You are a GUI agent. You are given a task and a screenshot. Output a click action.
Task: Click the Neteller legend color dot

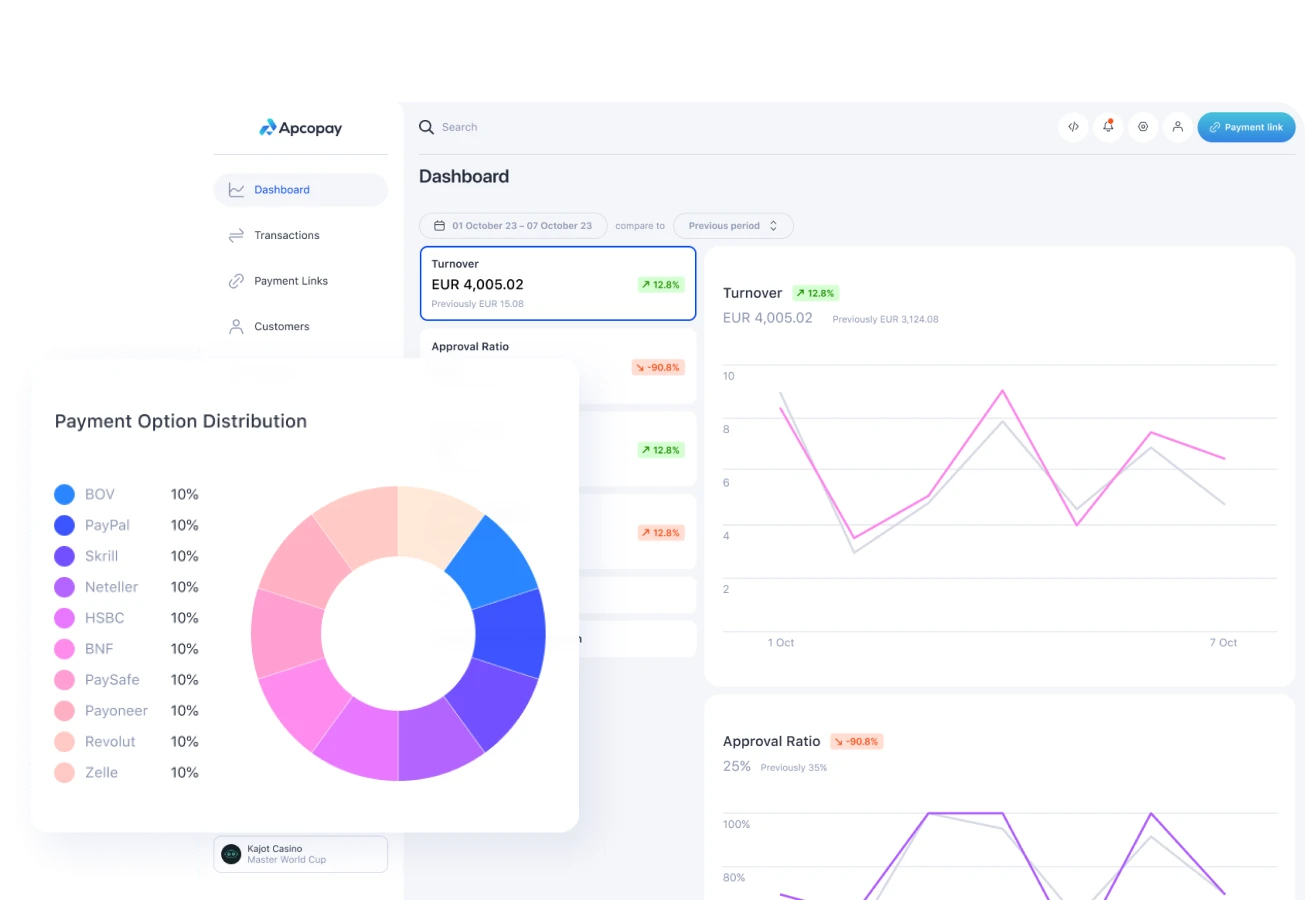coord(64,587)
